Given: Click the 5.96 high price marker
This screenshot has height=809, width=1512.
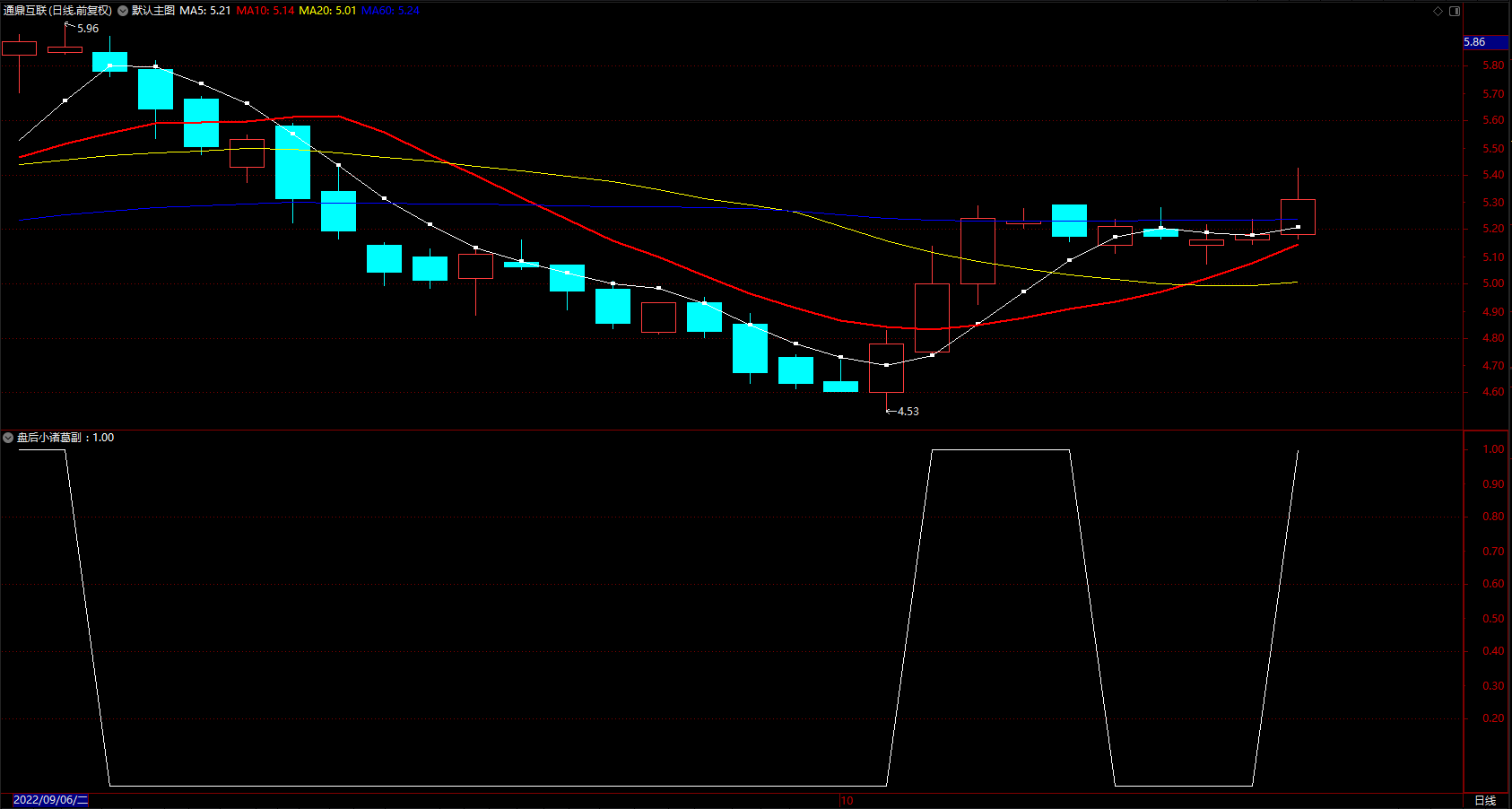Looking at the screenshot, I should click(x=88, y=29).
